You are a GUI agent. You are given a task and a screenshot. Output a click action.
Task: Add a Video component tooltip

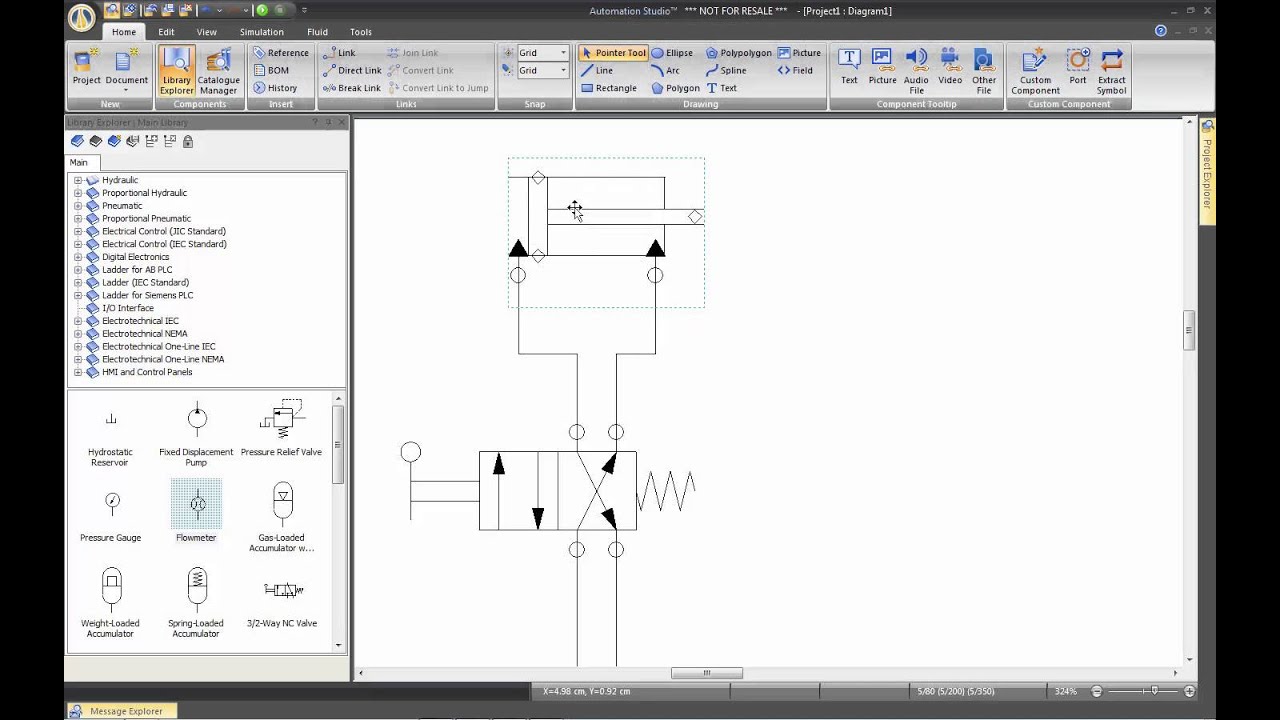point(950,68)
